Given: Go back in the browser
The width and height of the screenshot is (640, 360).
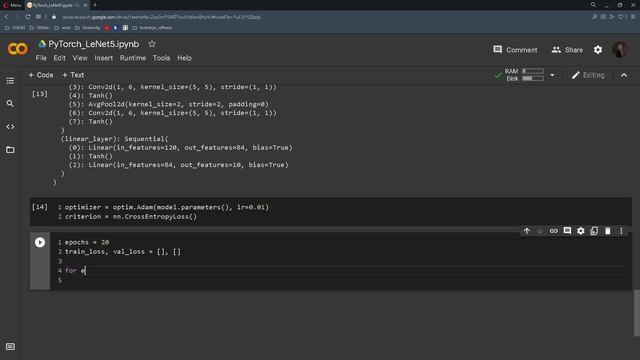Looking at the screenshot, I should tap(6, 17).
